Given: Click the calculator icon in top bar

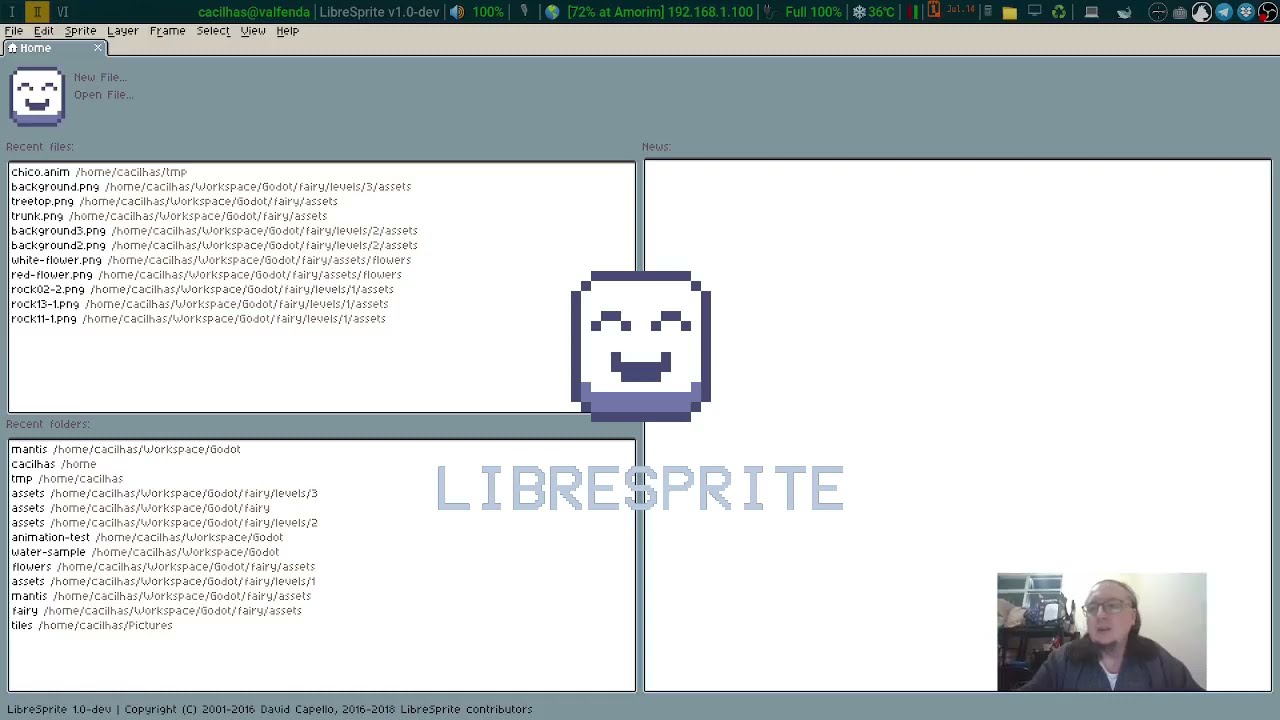Looking at the screenshot, I should coord(988,11).
